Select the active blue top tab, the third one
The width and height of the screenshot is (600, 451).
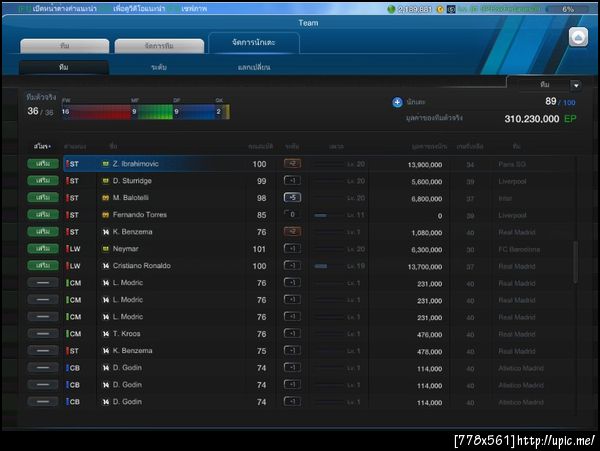[254, 43]
